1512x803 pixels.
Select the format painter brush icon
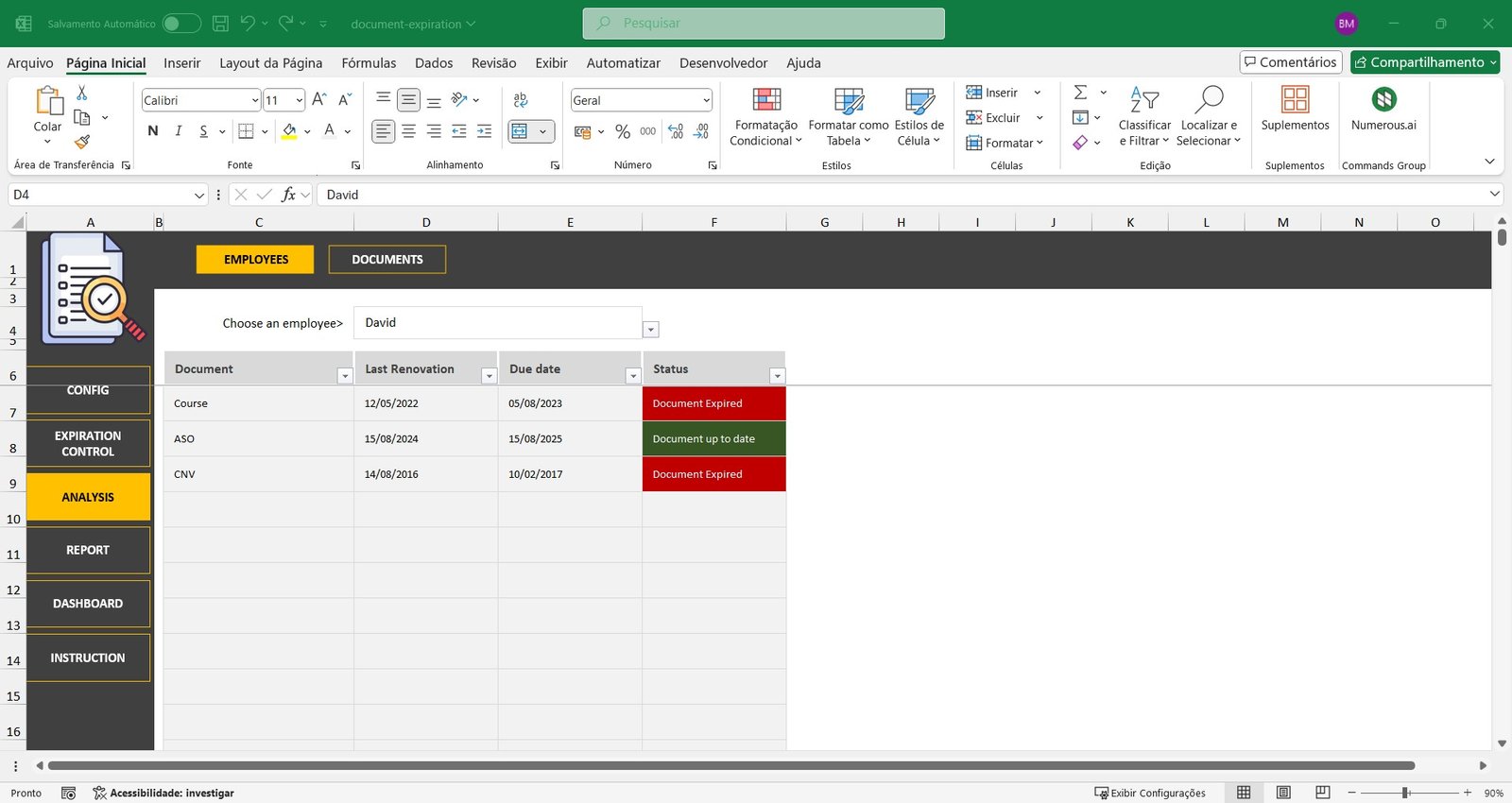coord(82,142)
